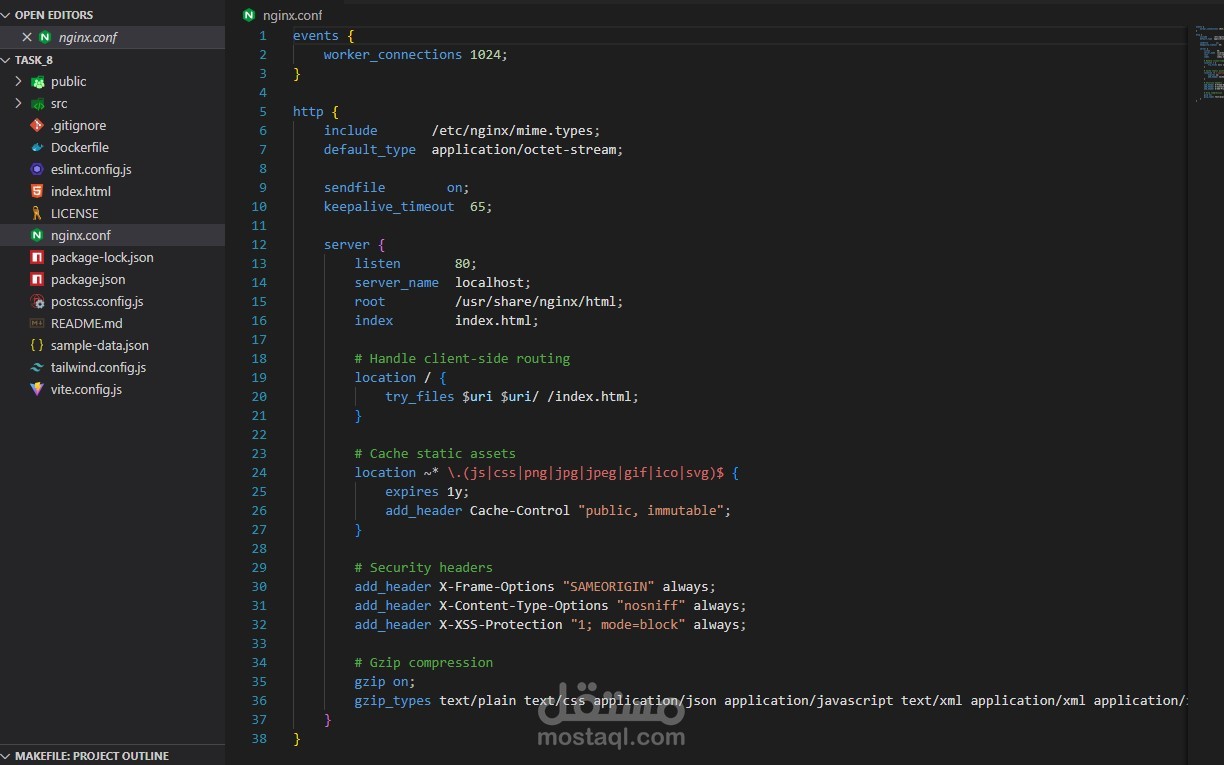This screenshot has height=765, width=1224.
Task: Expand the src folder
Action: (18, 103)
